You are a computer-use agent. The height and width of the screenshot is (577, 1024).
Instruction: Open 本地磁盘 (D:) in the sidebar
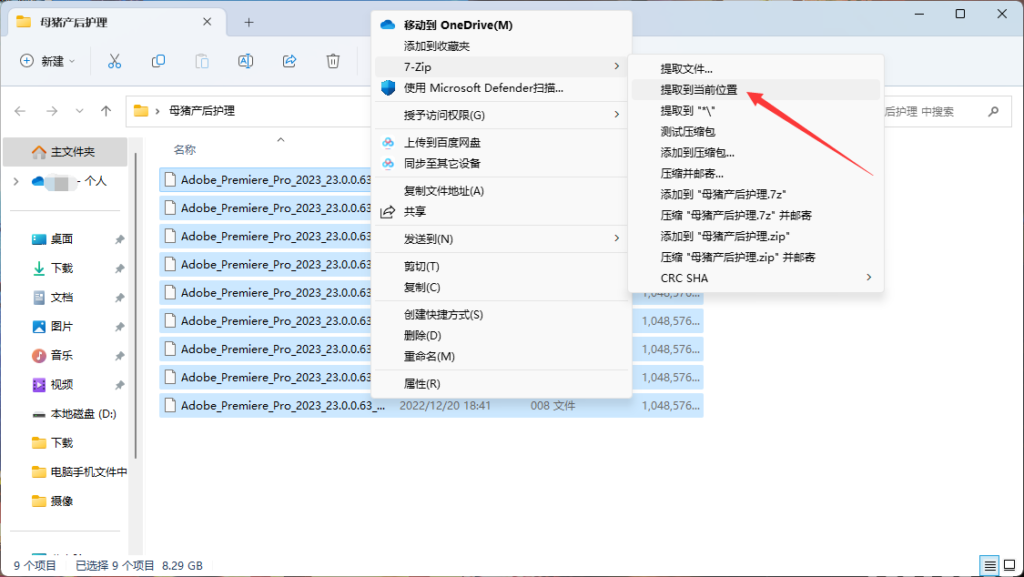point(74,414)
